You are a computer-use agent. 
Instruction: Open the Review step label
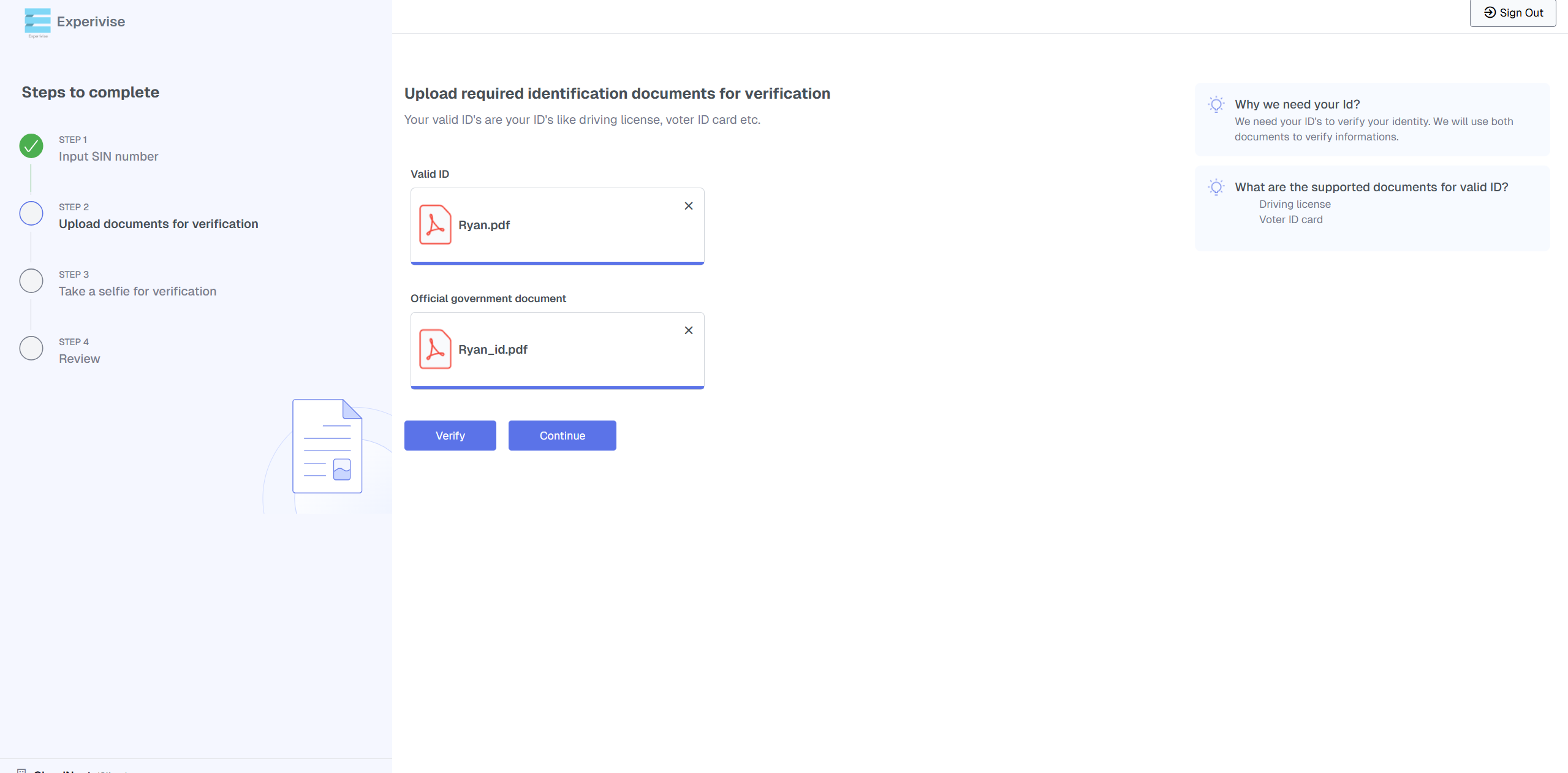tap(79, 359)
